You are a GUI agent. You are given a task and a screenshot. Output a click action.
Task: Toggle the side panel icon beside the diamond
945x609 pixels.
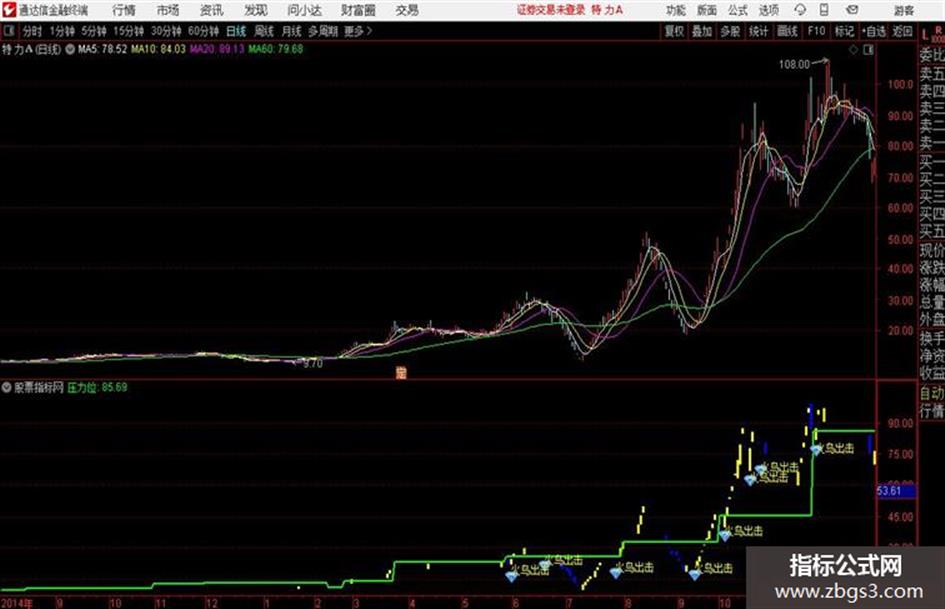point(868,50)
